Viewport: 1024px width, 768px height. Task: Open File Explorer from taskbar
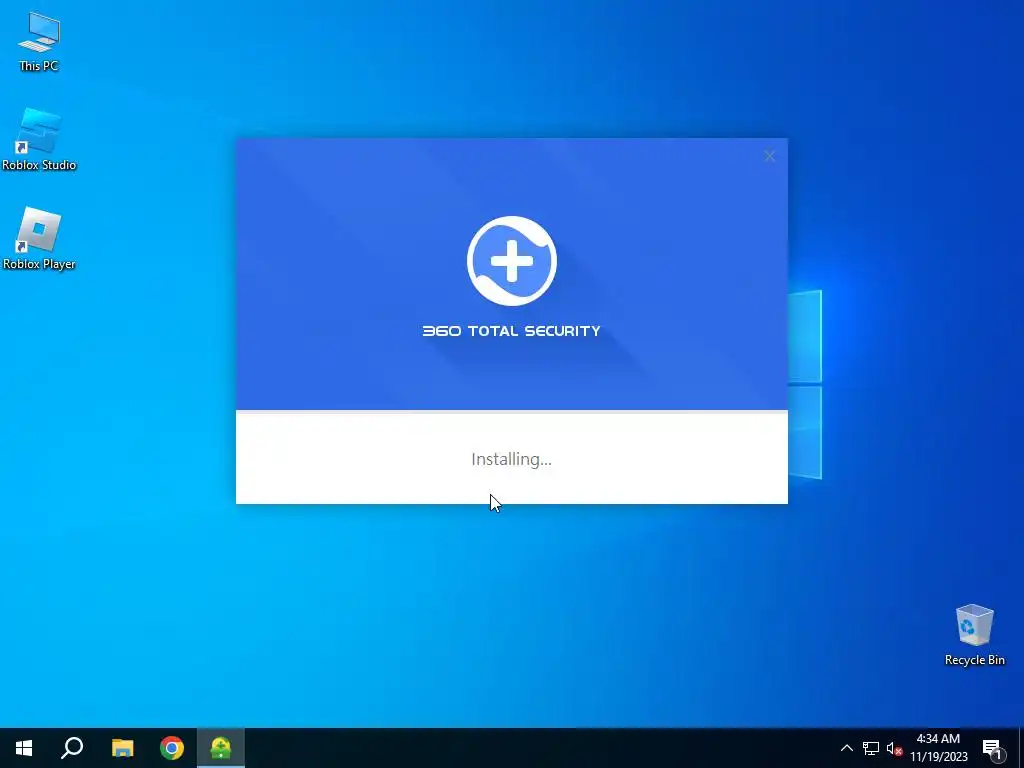[x=122, y=748]
